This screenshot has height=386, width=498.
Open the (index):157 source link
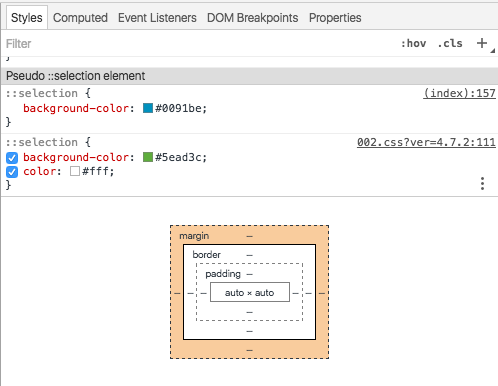coord(459,93)
